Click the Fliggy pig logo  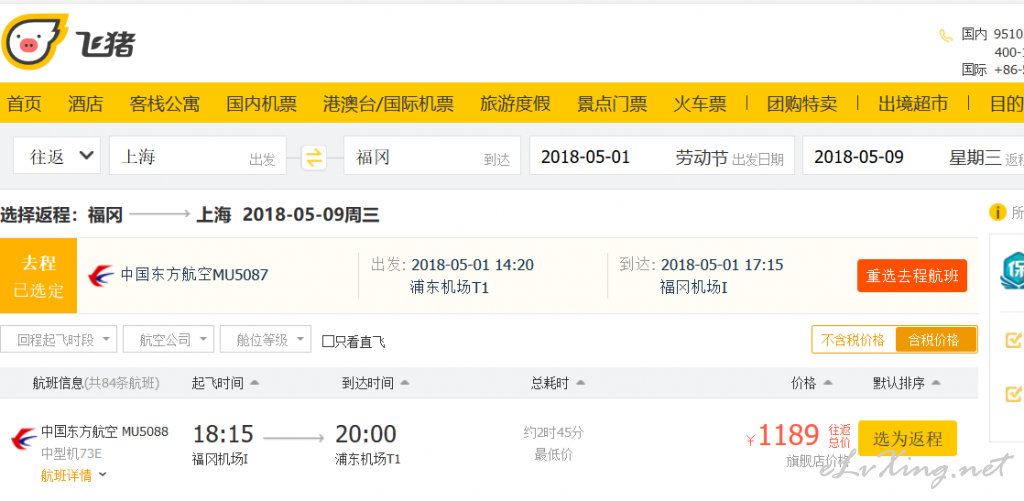[35, 42]
